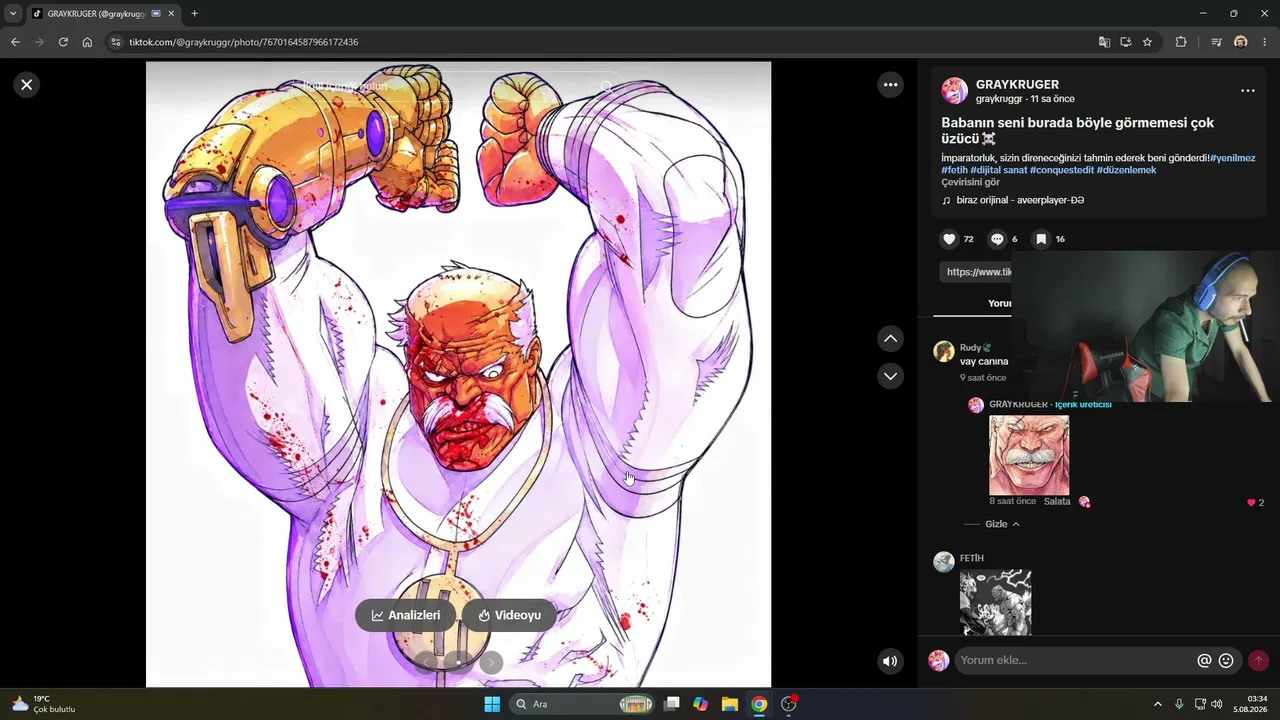Show hidden system tray icons
The image size is (1280, 720).
point(1158,704)
